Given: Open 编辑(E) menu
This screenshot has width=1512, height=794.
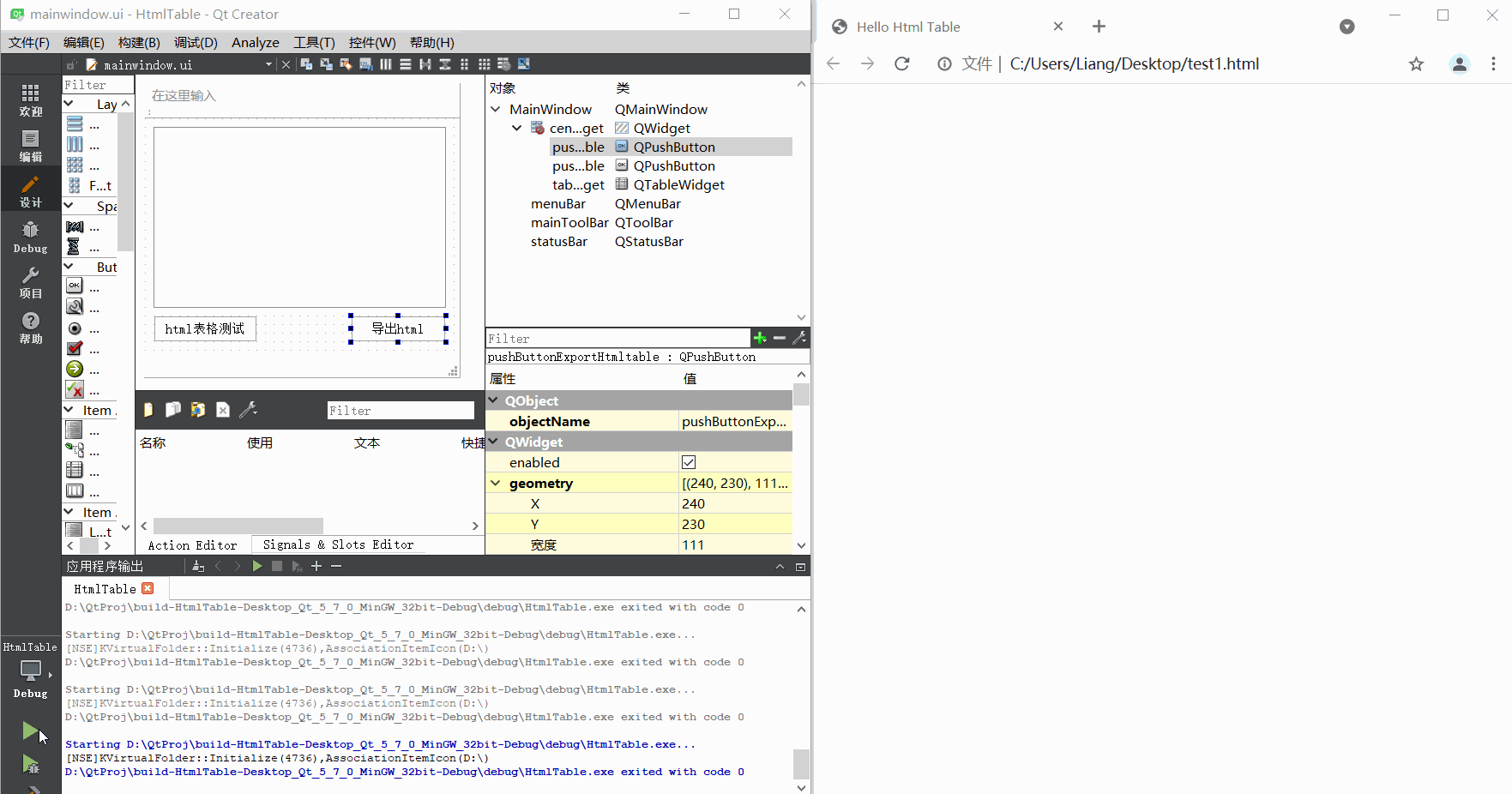Looking at the screenshot, I should point(84,42).
